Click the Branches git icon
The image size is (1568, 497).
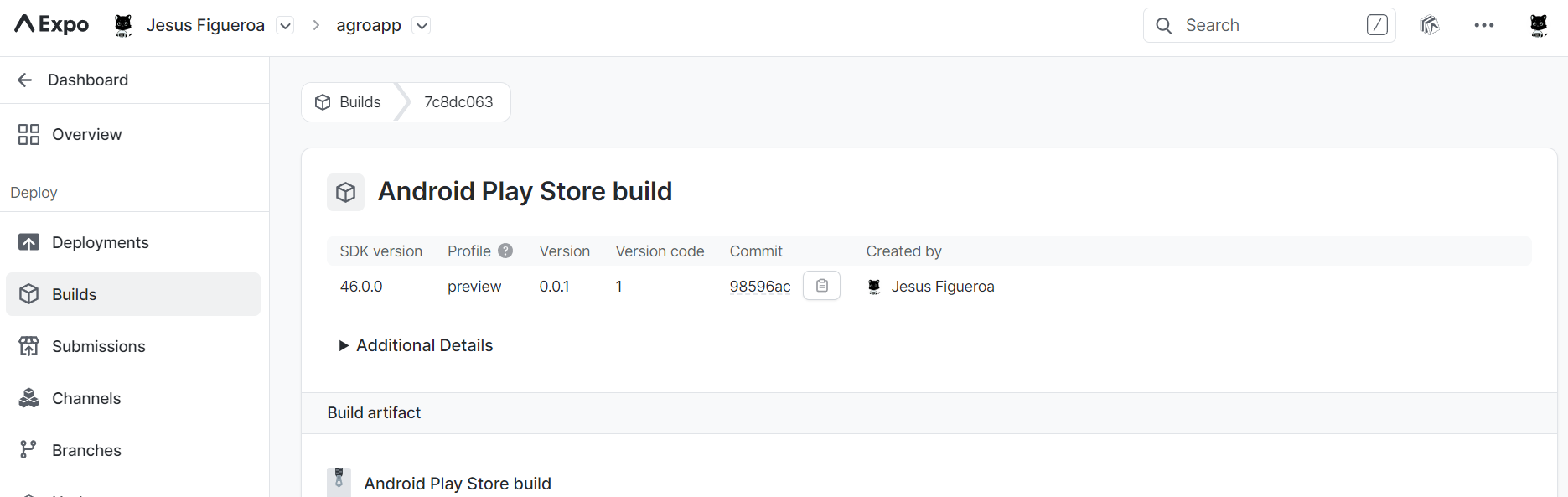[x=28, y=450]
